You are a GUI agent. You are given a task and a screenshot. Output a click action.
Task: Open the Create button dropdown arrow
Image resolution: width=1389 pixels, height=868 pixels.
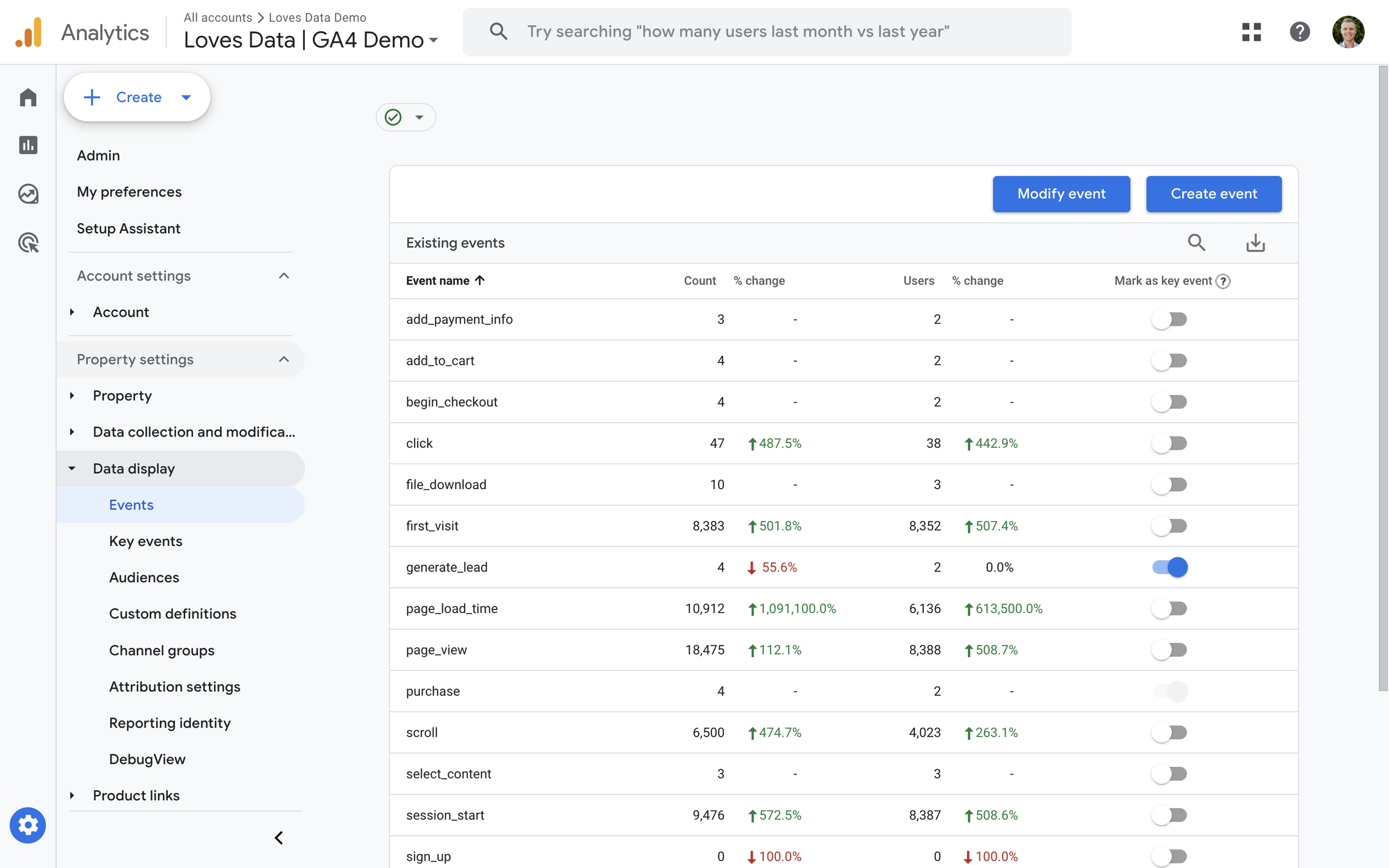click(186, 97)
